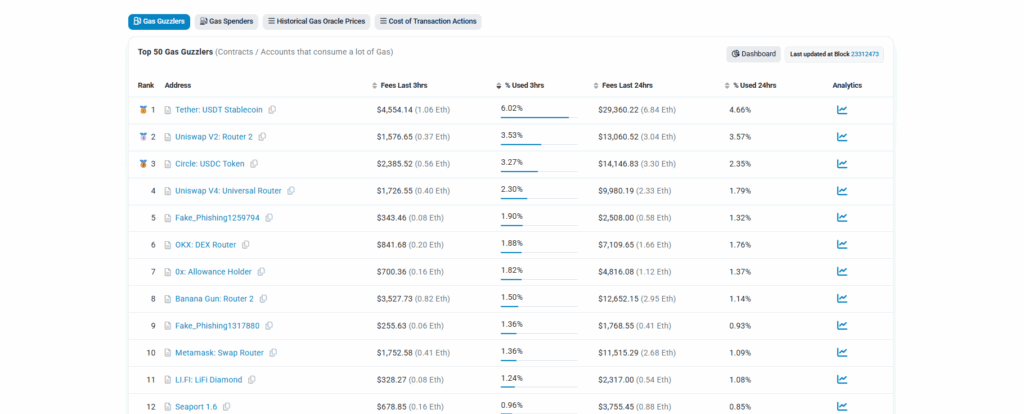Copy the Tether: USDT Stablecoin address
The image size is (1024, 414).
pyautogui.click(x=272, y=110)
